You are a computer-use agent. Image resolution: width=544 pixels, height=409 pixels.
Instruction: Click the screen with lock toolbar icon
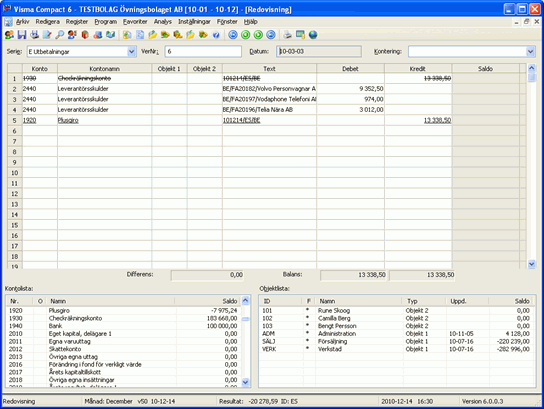coord(300,35)
